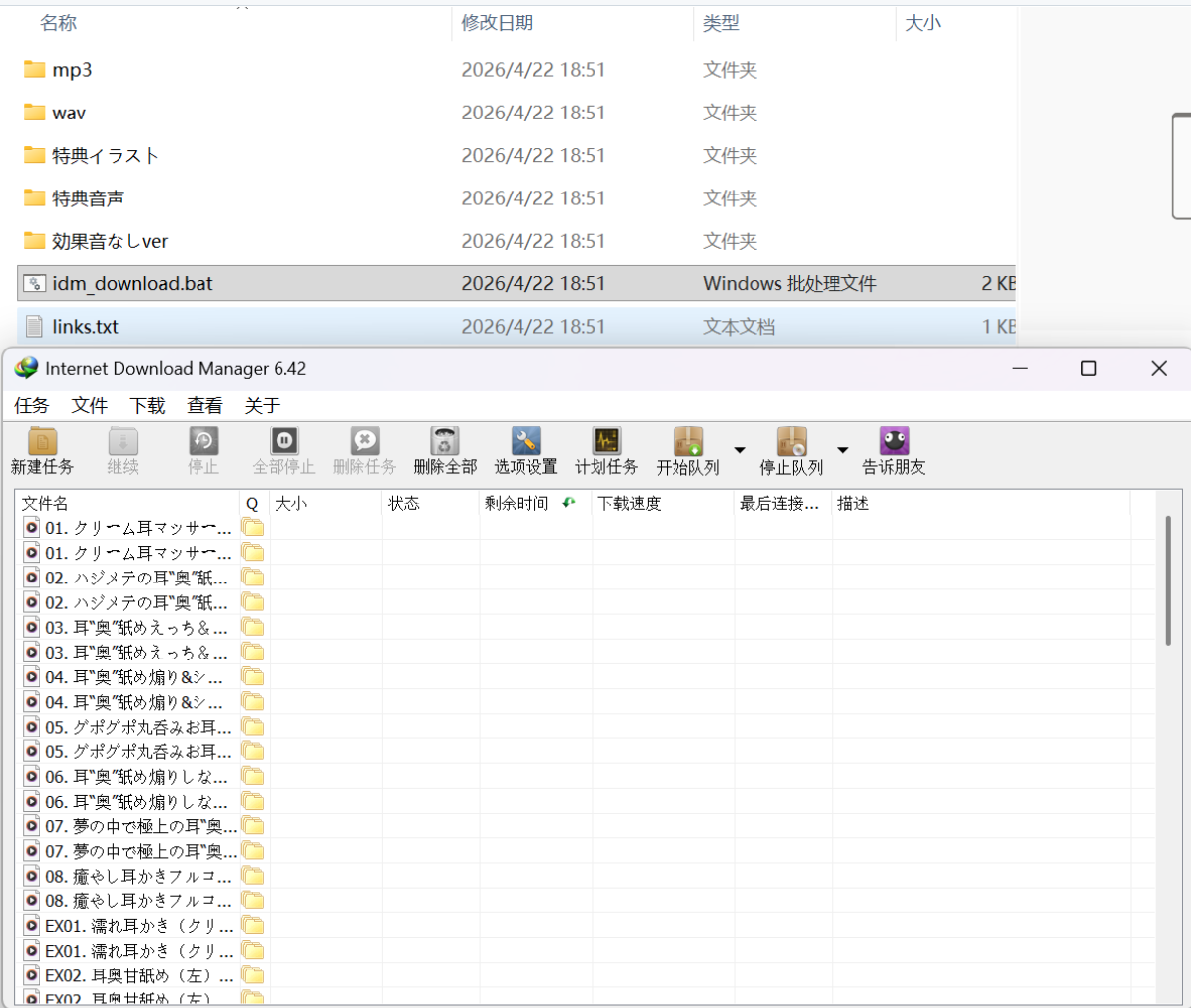
Task: Click the 最后连接 column header
Action: point(783,504)
